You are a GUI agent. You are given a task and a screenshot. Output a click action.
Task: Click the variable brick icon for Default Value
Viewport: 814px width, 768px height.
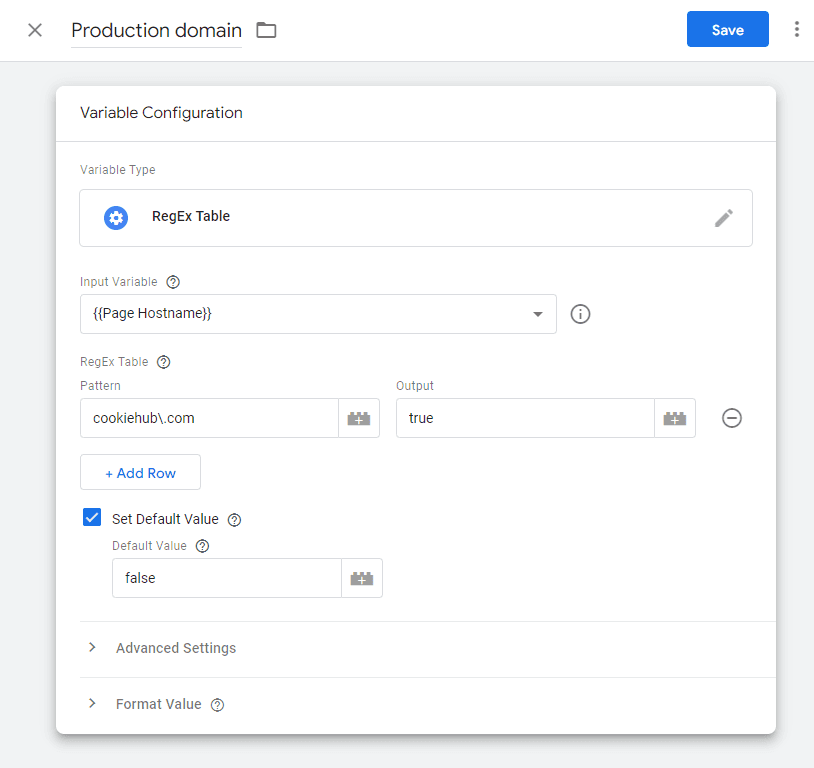[x=362, y=578]
